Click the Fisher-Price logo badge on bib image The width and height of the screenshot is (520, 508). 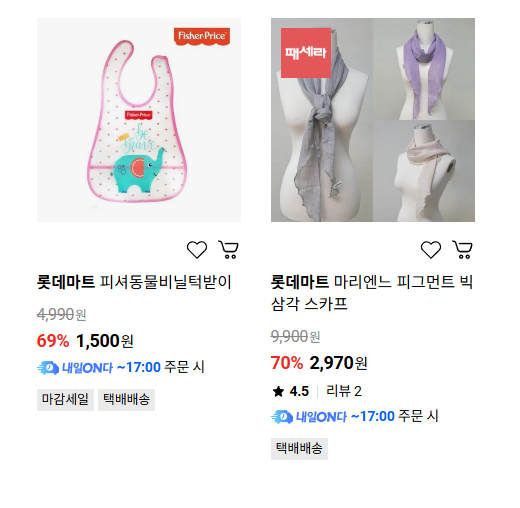pos(202,36)
